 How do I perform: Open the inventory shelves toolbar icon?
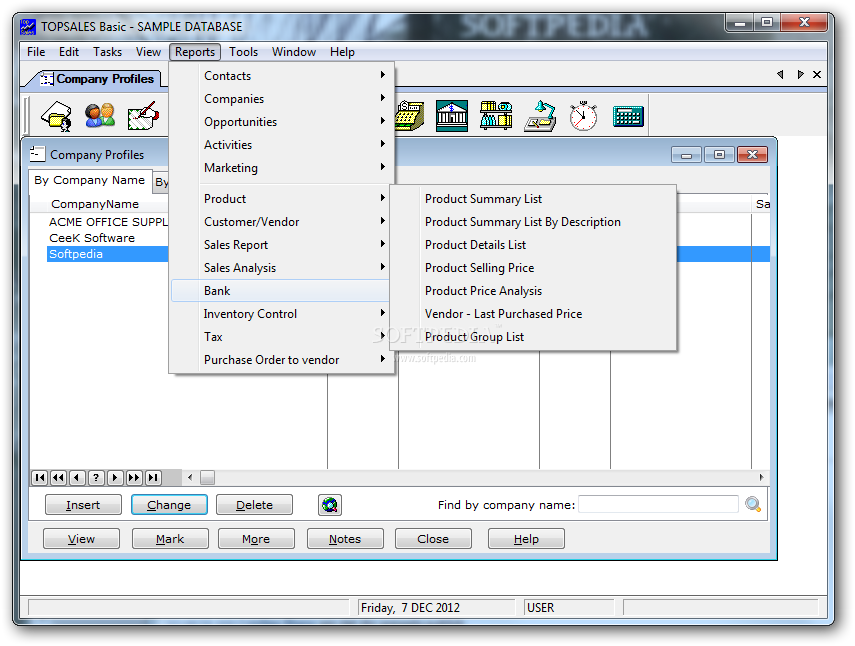(x=496, y=116)
